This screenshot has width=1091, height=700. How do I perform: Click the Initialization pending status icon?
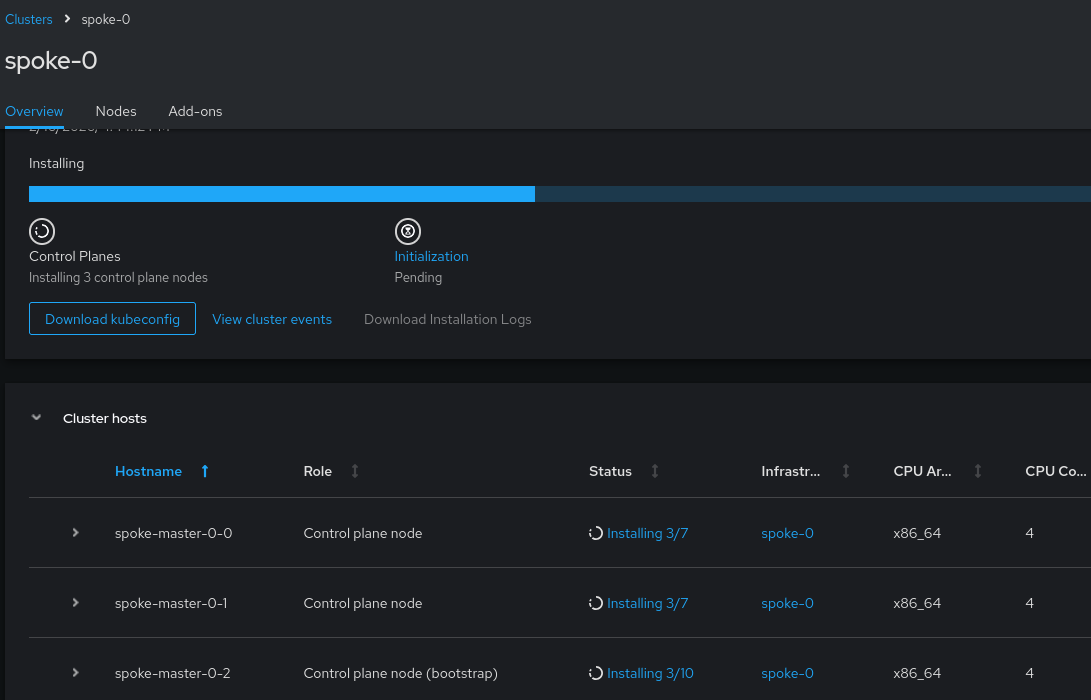(x=407, y=231)
